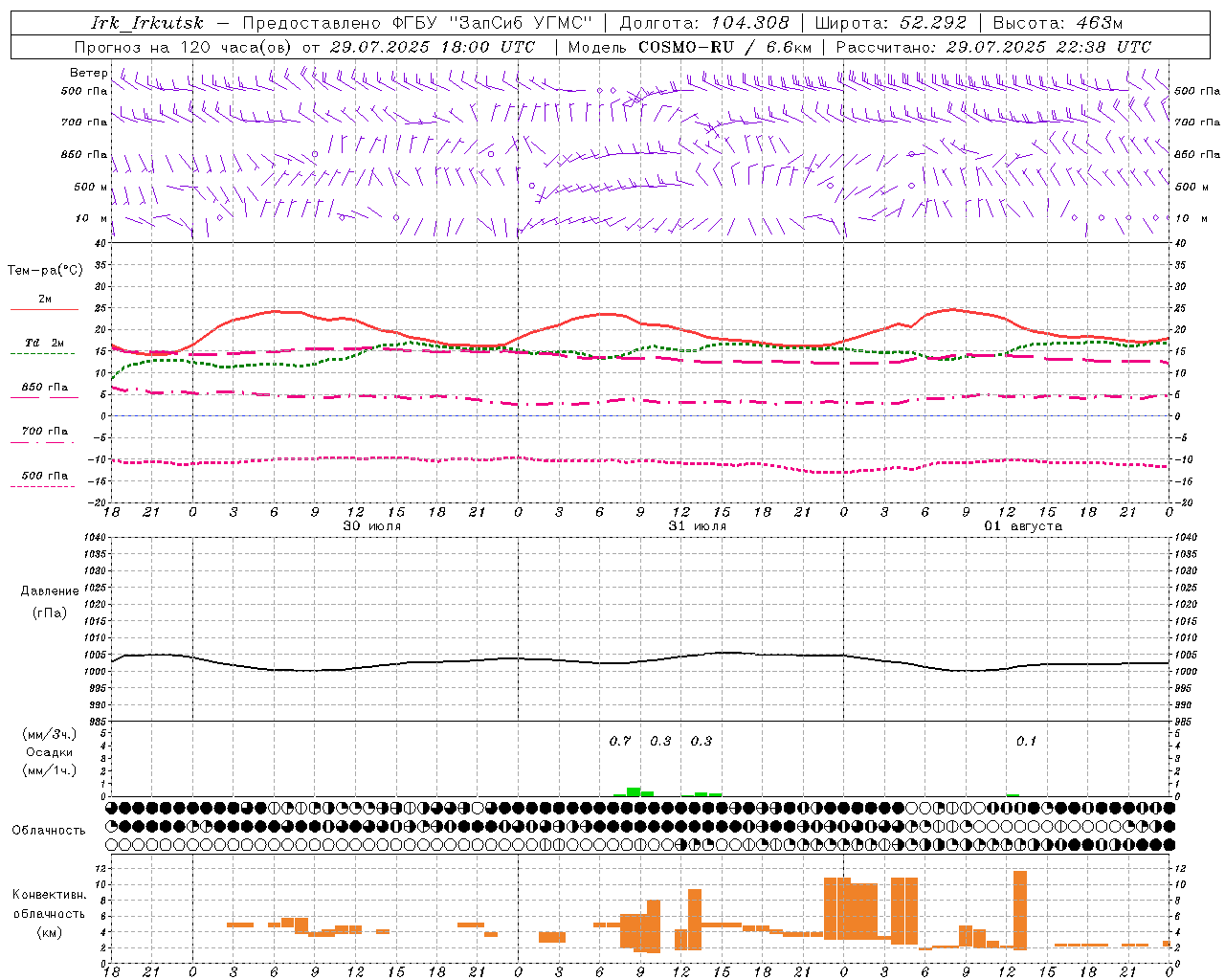Screen dimensions: 1225x980
Task: Click the dashed line sample under "Td 2м"
Action: [x=42, y=354]
